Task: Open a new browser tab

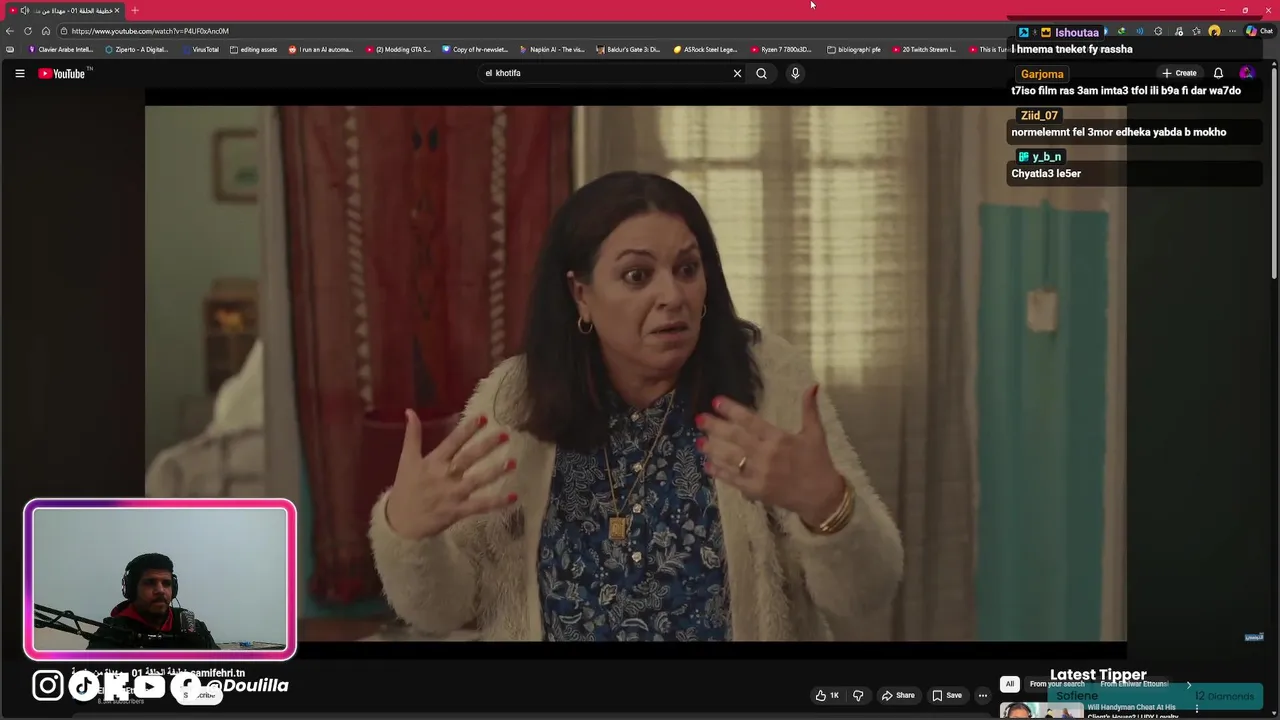Action: tap(135, 10)
